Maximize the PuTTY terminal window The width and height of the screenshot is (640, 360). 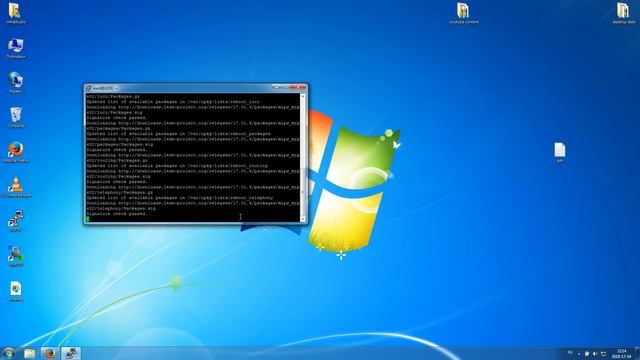285,87
